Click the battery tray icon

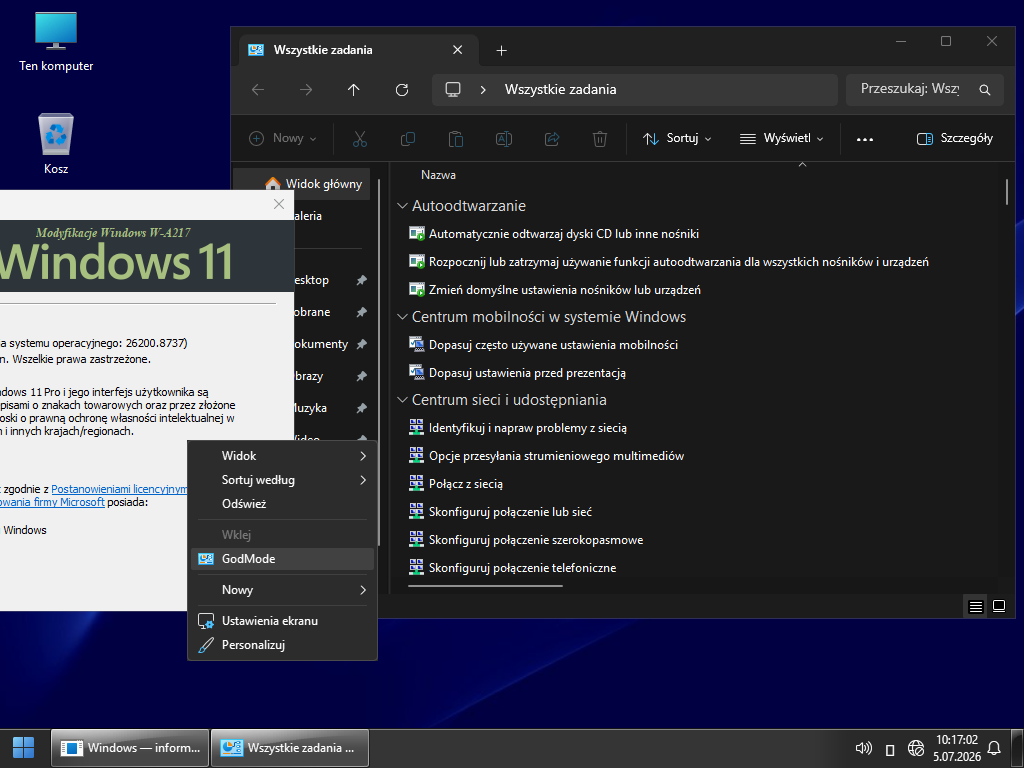click(x=889, y=749)
